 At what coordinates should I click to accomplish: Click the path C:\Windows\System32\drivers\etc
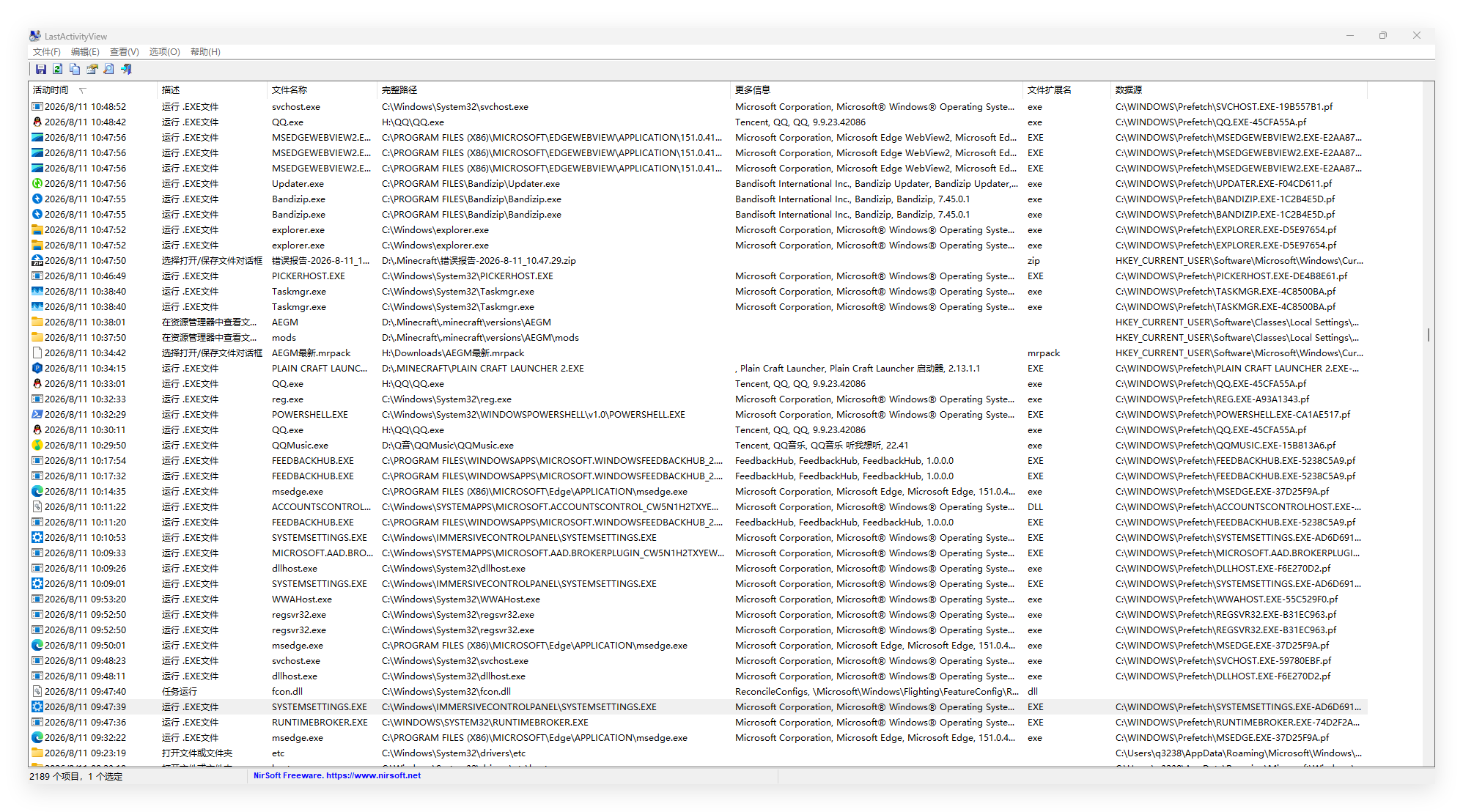click(454, 753)
